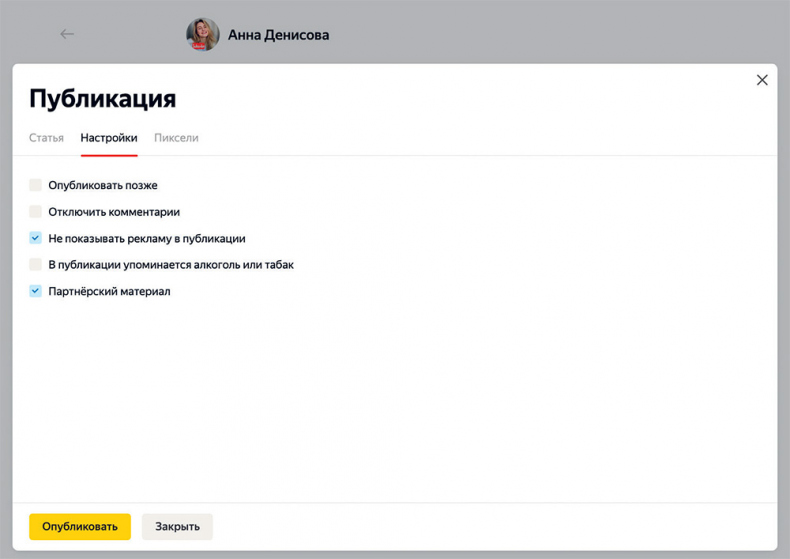Click Anna Denisova's avatar photo
The image size is (790, 559).
[x=202, y=34]
